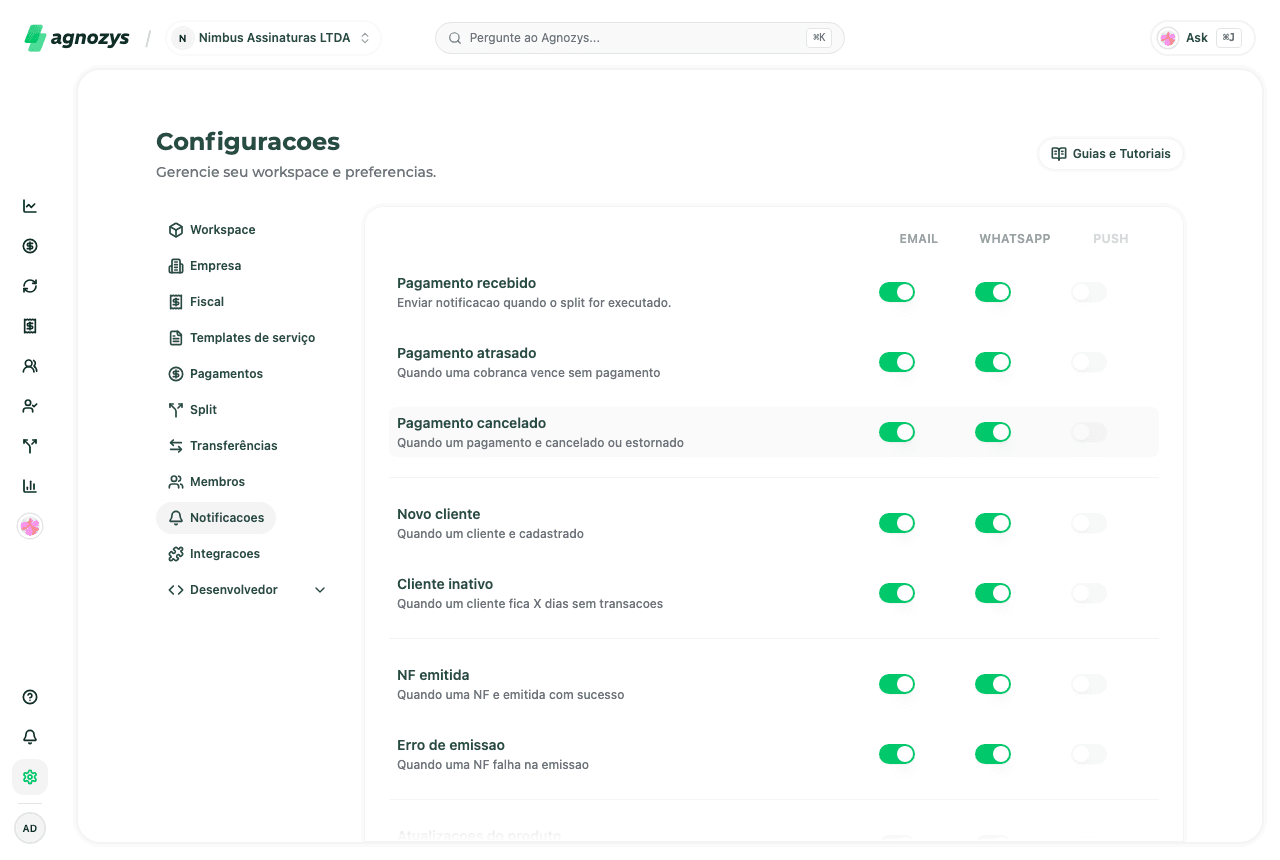
Task: Toggle Email for NF emitida
Action: pyautogui.click(x=897, y=684)
